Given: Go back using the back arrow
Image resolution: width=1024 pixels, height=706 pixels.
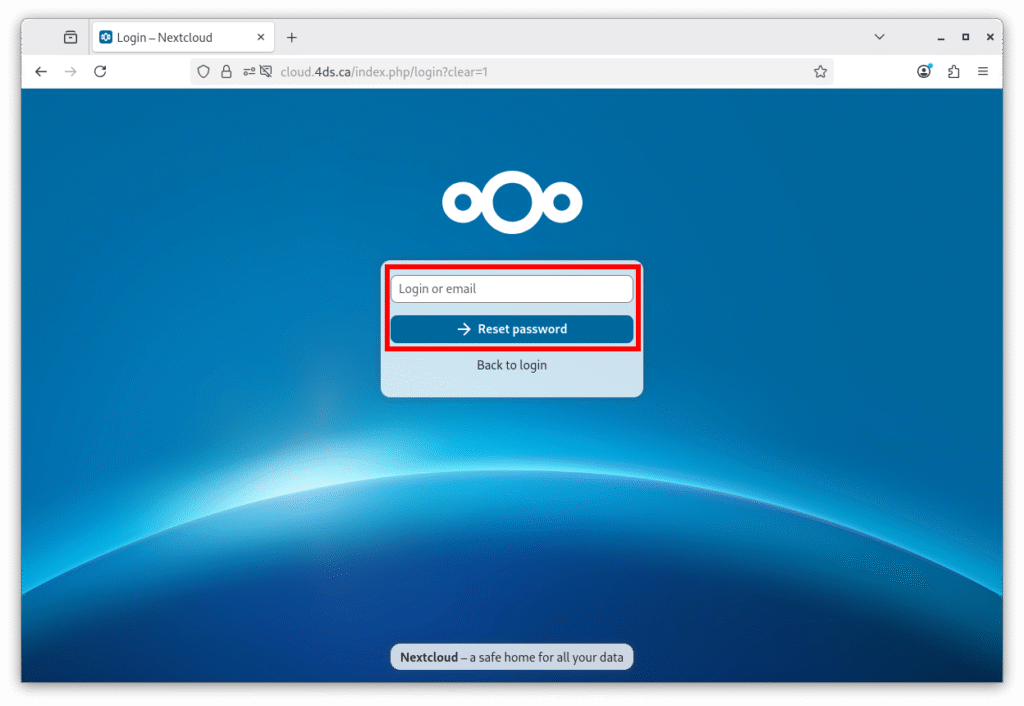Looking at the screenshot, I should click(x=41, y=71).
